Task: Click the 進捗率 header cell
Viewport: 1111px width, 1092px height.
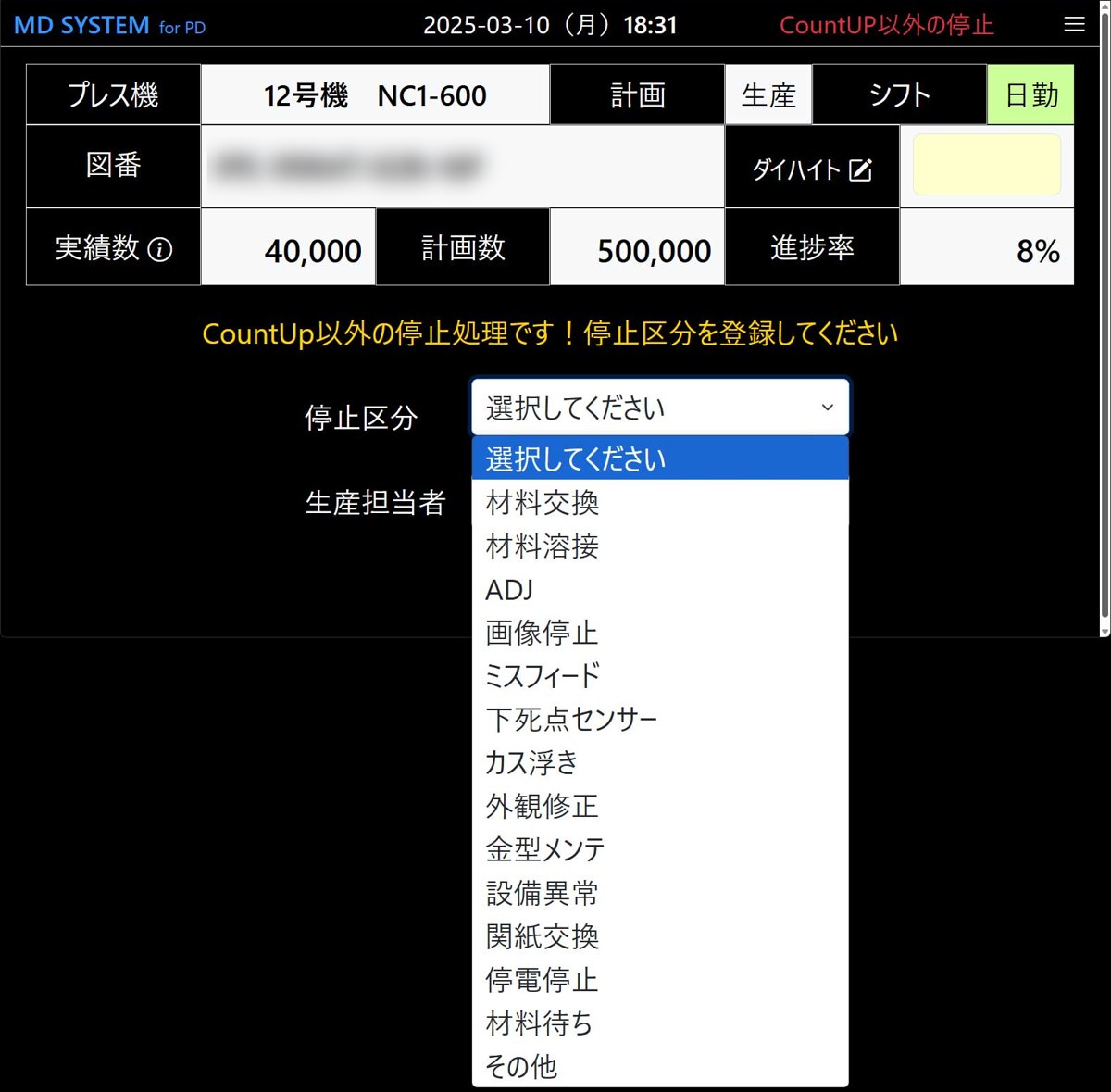Action: 812,247
